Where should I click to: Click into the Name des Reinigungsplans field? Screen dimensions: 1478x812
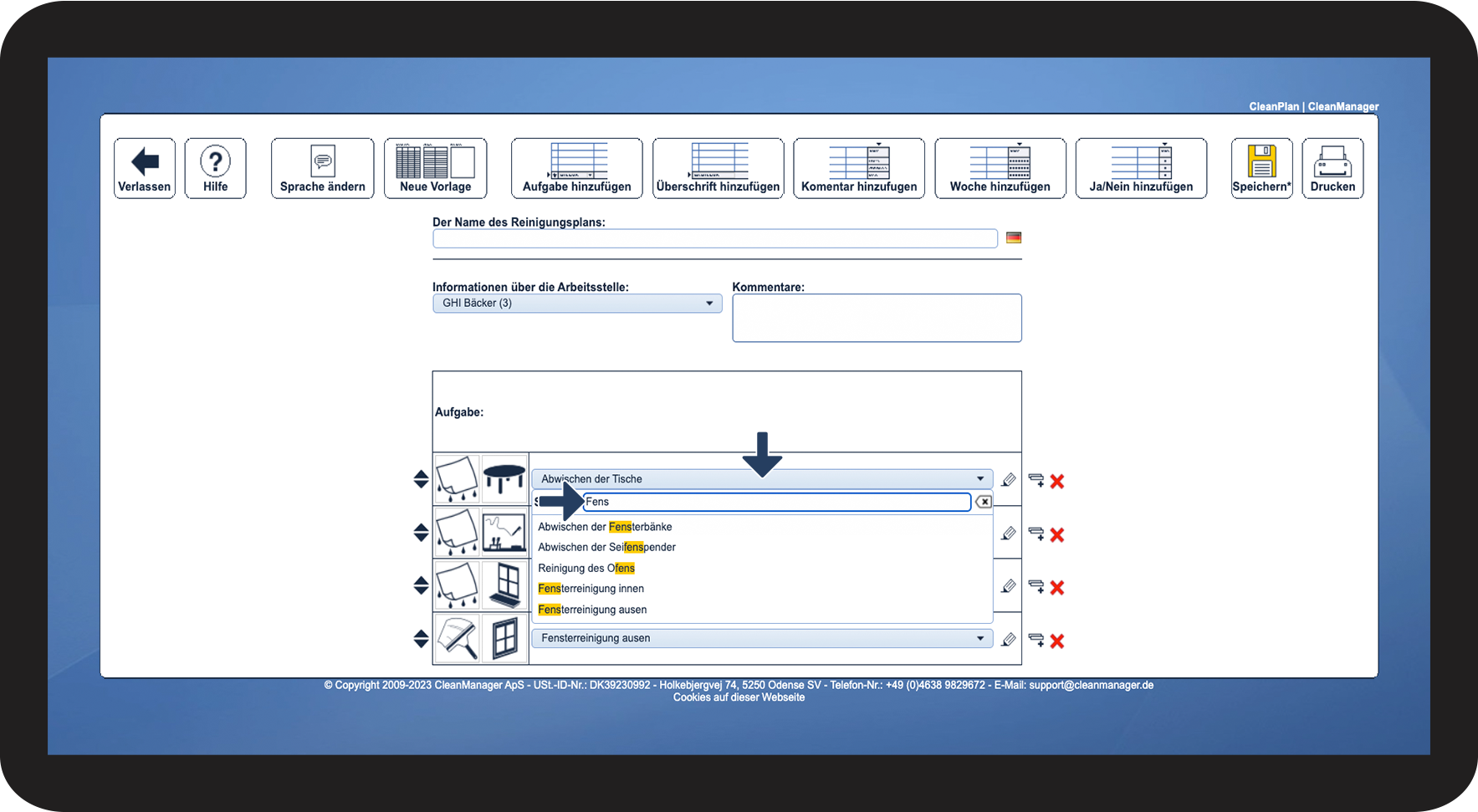tap(715, 238)
